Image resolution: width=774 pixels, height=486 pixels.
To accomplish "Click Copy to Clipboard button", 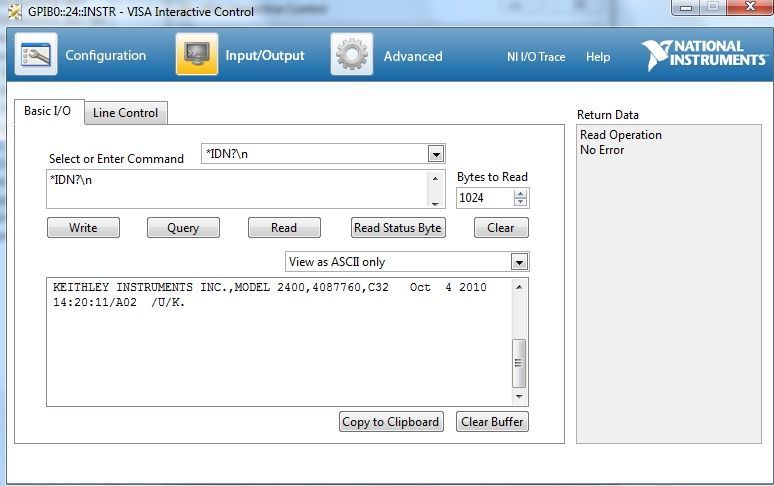I will pyautogui.click(x=391, y=422).
